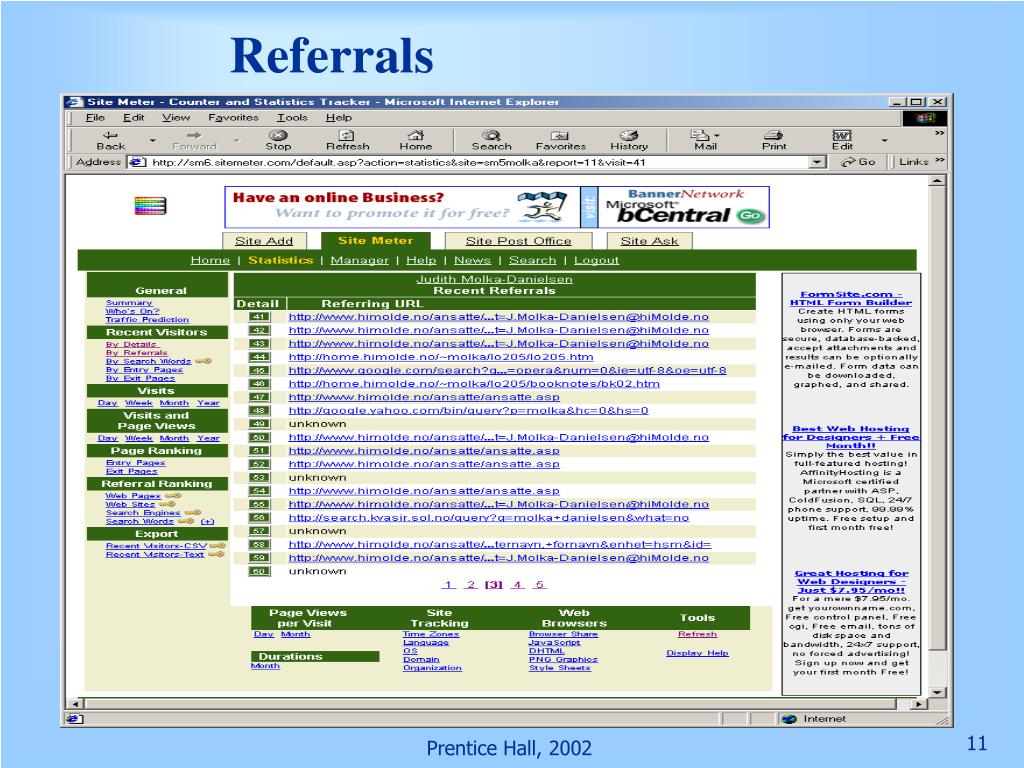The image size is (1024, 768).
Task: Open the FormSite.com HTML Form Builder ad link
Action: click(x=851, y=298)
